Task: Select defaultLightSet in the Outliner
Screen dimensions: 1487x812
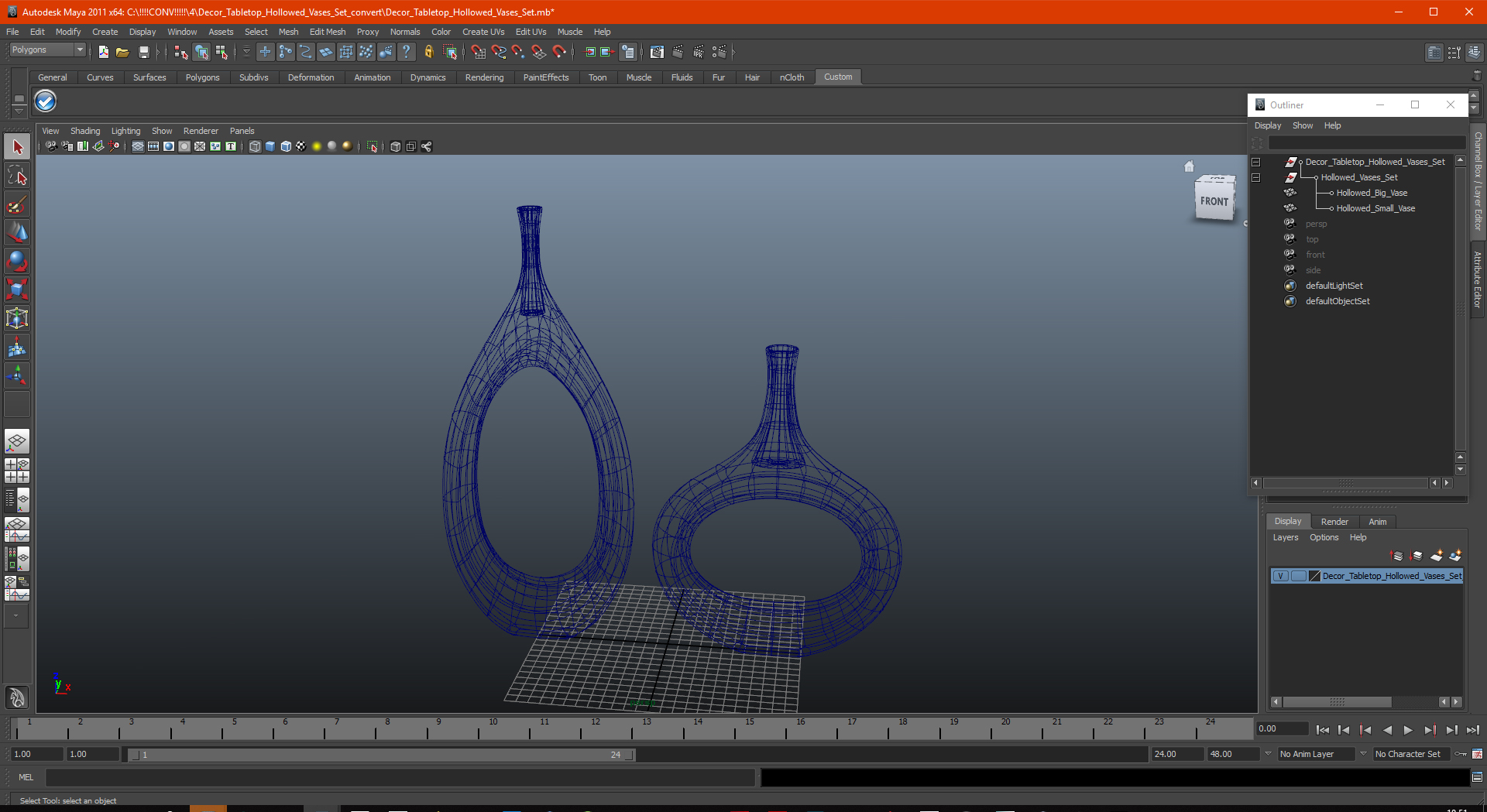Action: coord(1334,286)
